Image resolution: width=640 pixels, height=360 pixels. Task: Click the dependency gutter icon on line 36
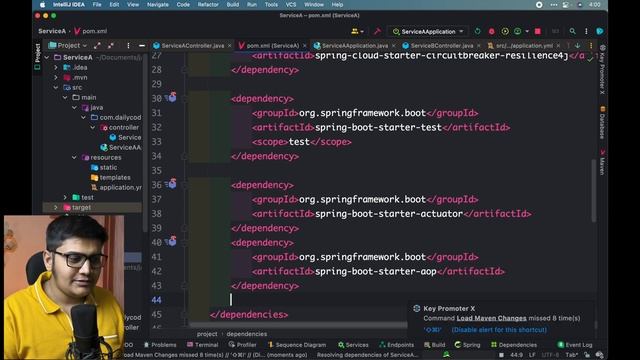pyautogui.click(x=172, y=184)
